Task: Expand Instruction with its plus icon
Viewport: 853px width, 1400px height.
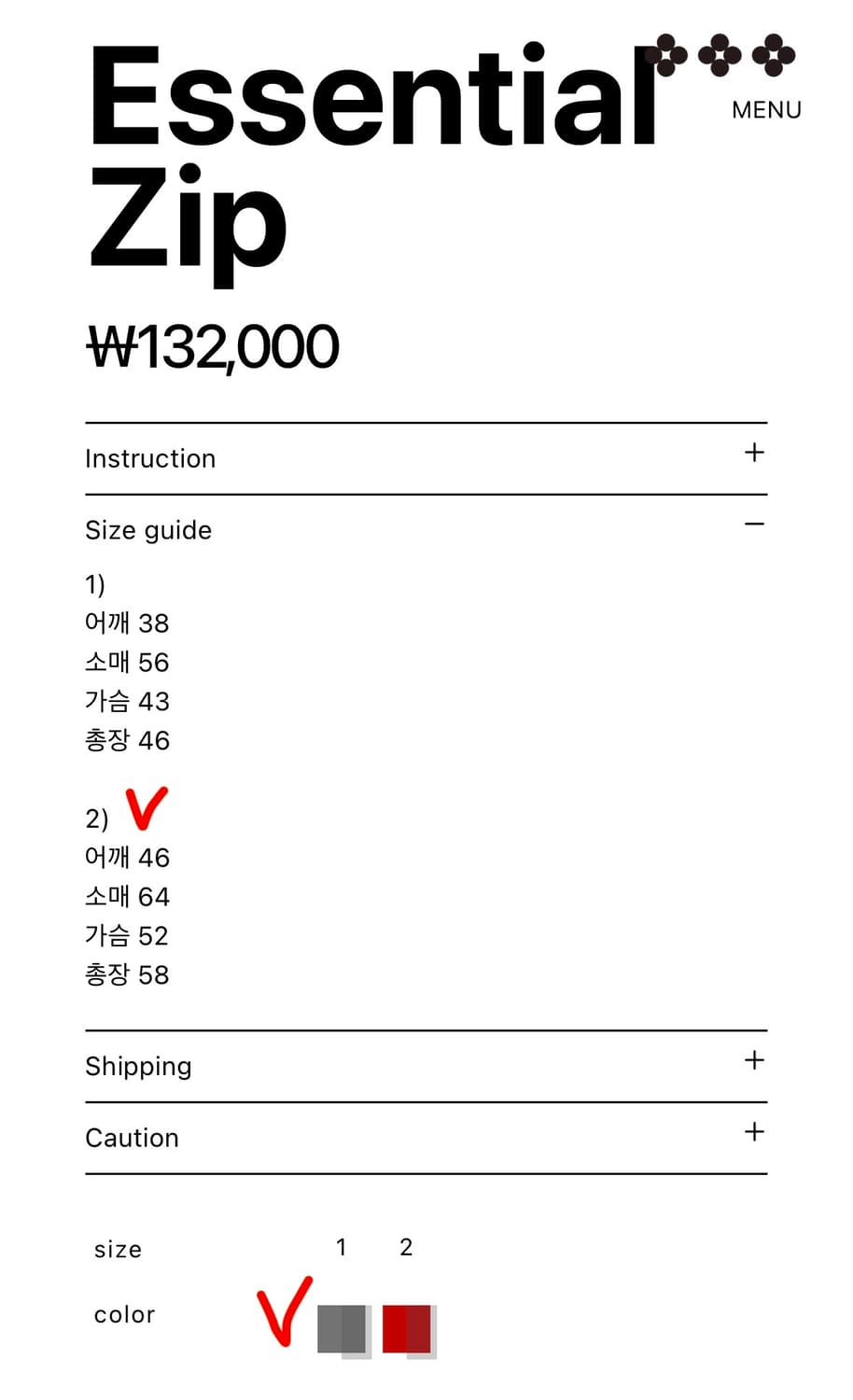Action: (754, 453)
